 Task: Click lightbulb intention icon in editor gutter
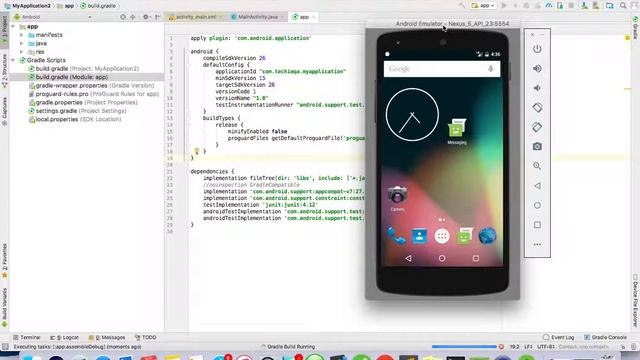click(x=197, y=151)
